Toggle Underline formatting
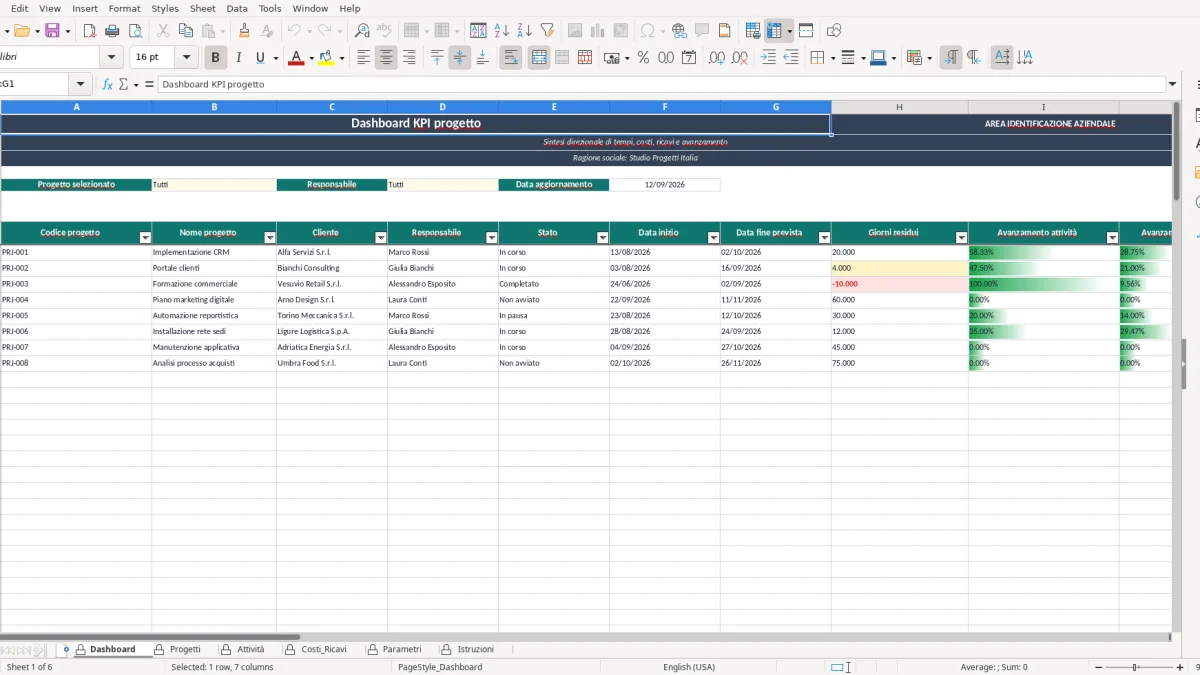The width and height of the screenshot is (1200, 675). pos(261,58)
